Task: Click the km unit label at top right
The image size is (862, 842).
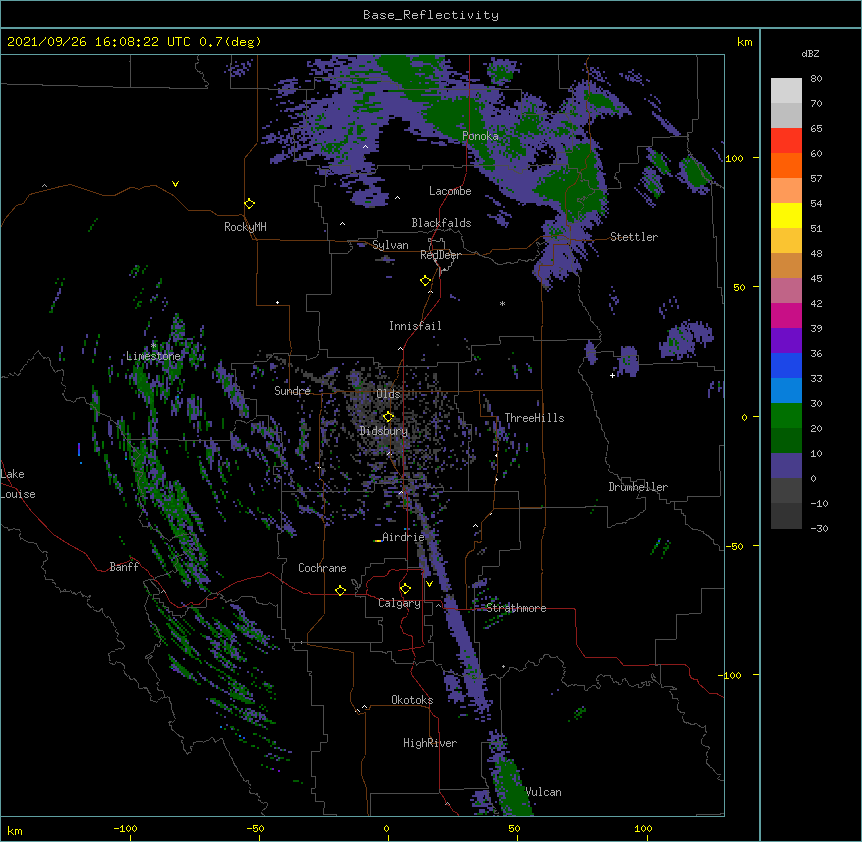Action: [744, 42]
